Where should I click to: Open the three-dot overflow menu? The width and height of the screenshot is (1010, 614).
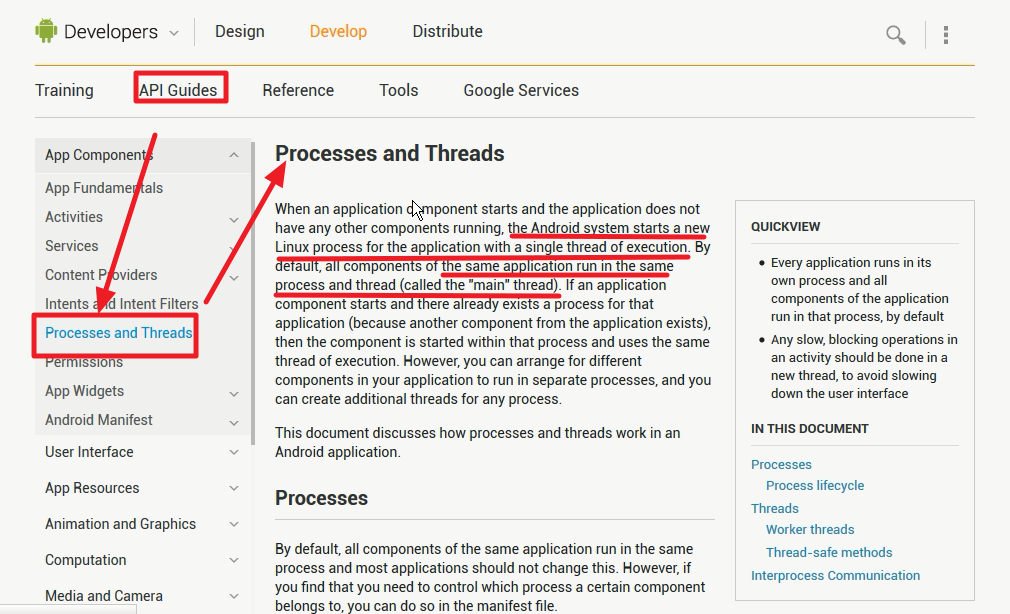(946, 35)
